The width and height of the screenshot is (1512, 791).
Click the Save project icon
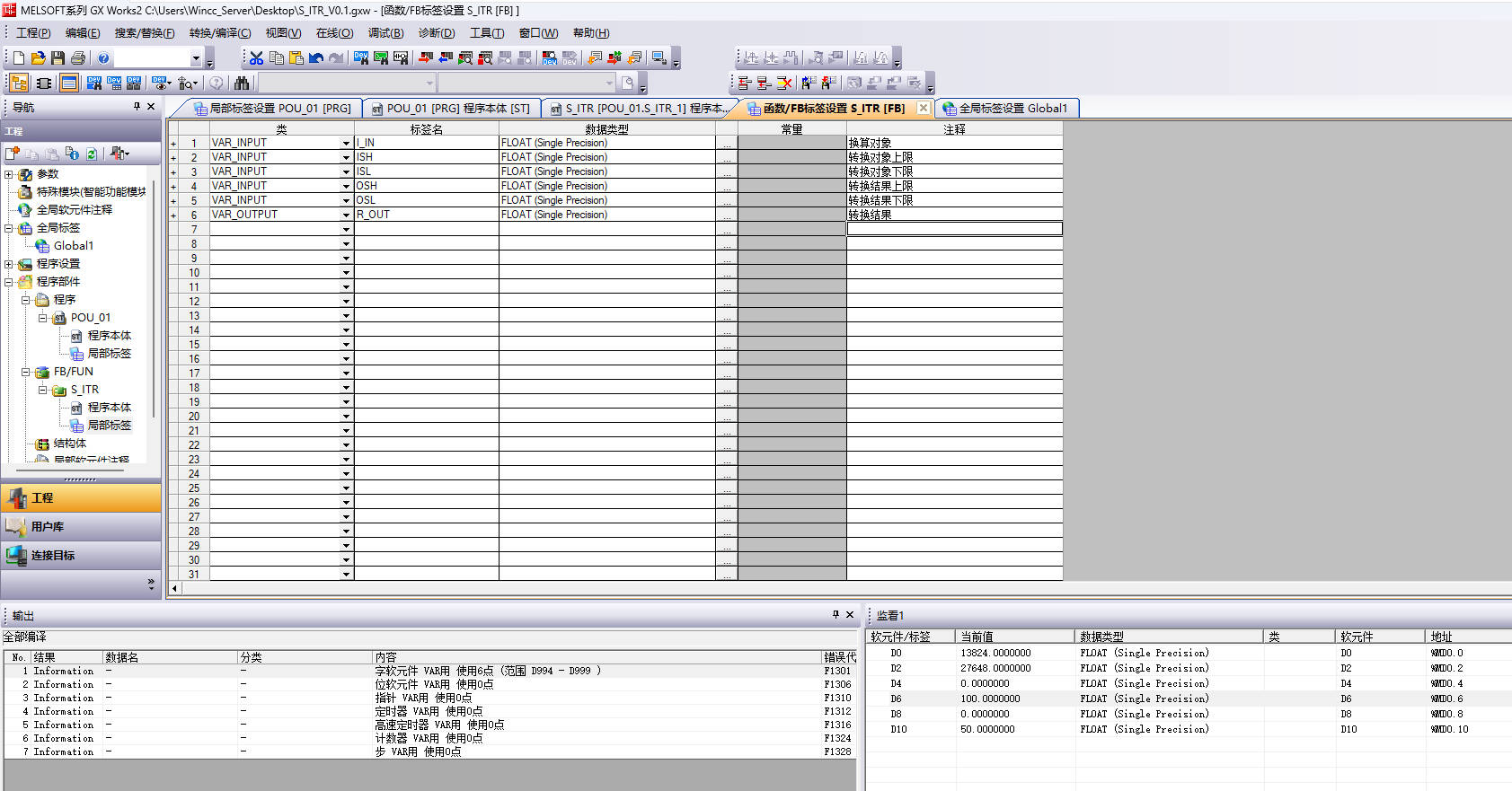click(57, 58)
